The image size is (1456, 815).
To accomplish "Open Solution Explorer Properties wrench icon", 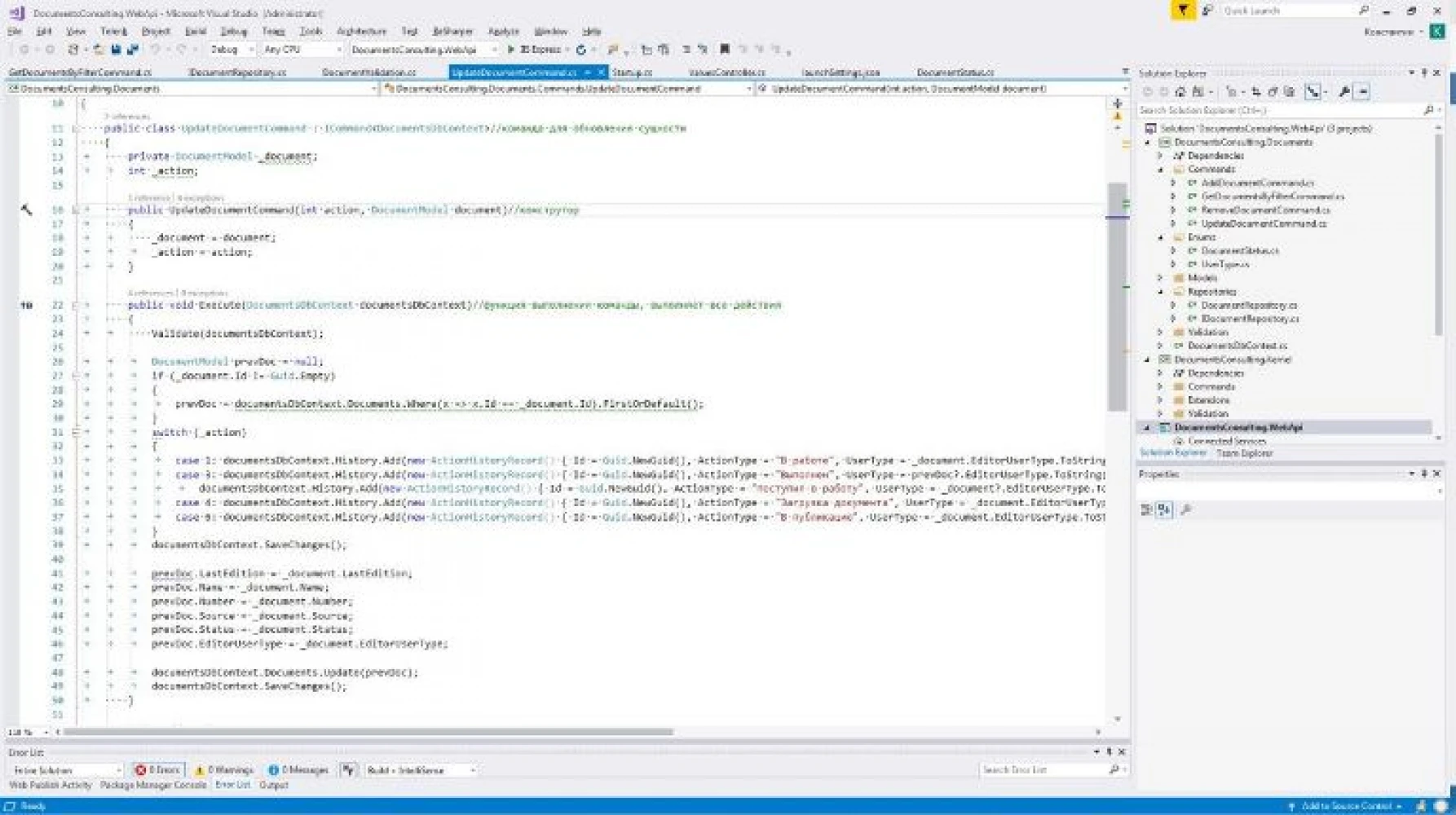I will click(1344, 92).
